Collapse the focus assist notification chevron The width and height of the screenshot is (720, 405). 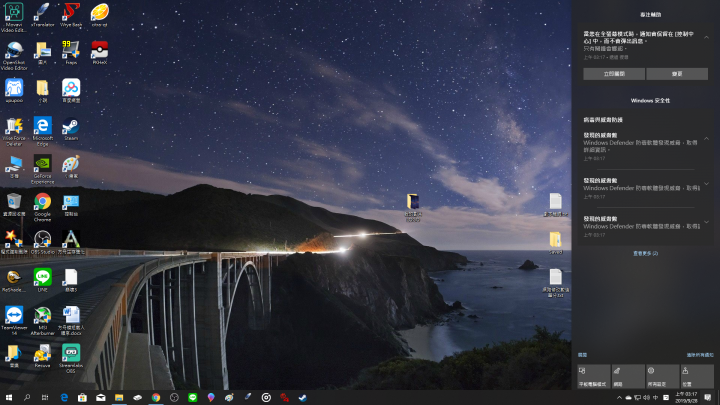pos(706,37)
